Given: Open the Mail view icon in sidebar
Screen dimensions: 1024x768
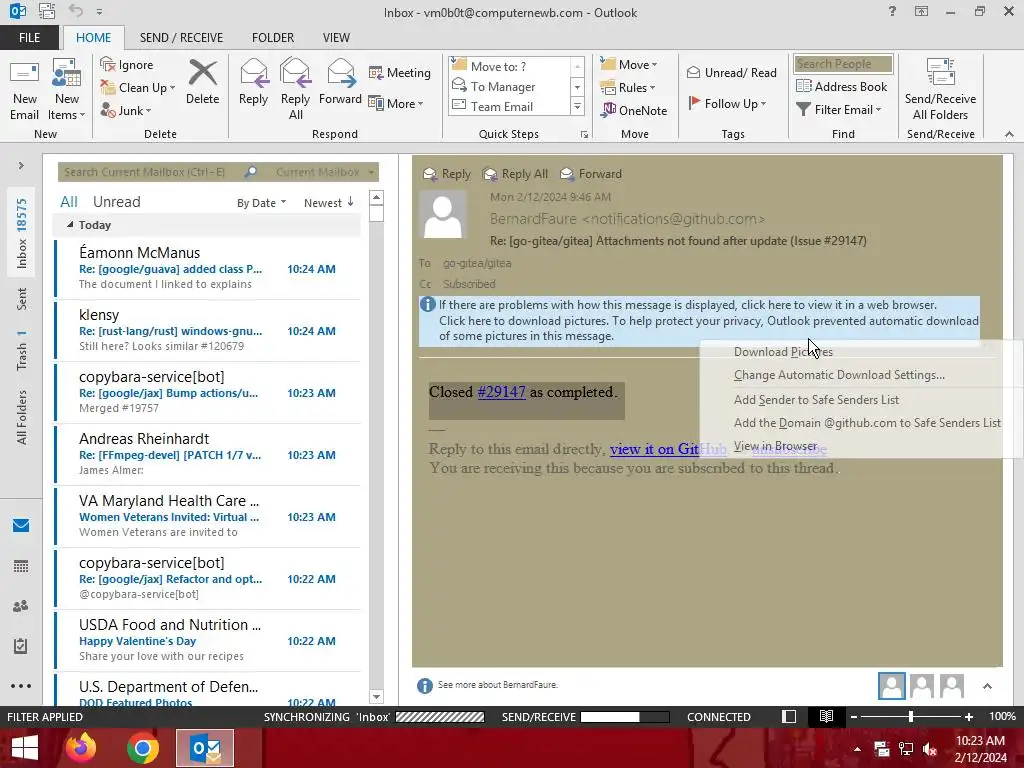Looking at the screenshot, I should tap(21, 525).
